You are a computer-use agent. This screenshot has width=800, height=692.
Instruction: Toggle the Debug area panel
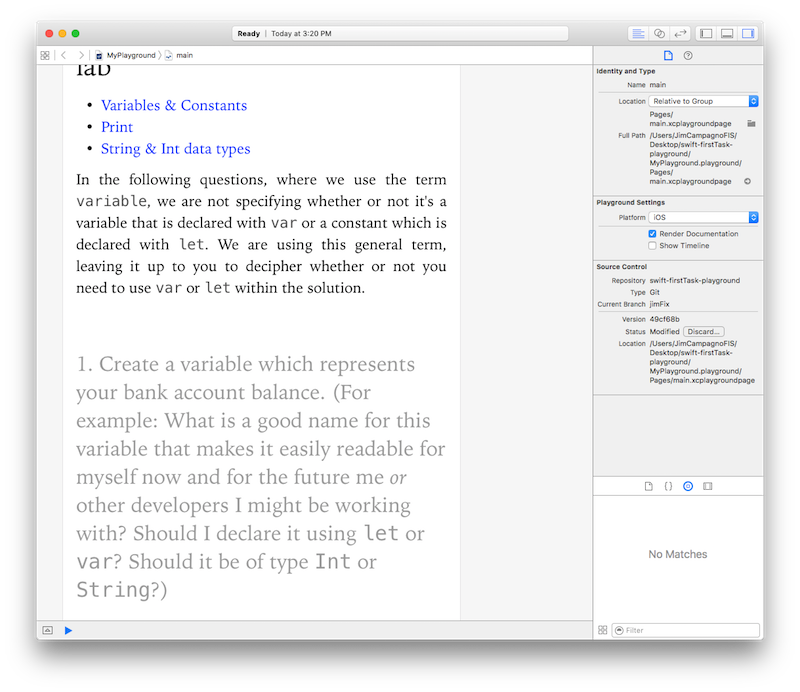click(x=727, y=34)
